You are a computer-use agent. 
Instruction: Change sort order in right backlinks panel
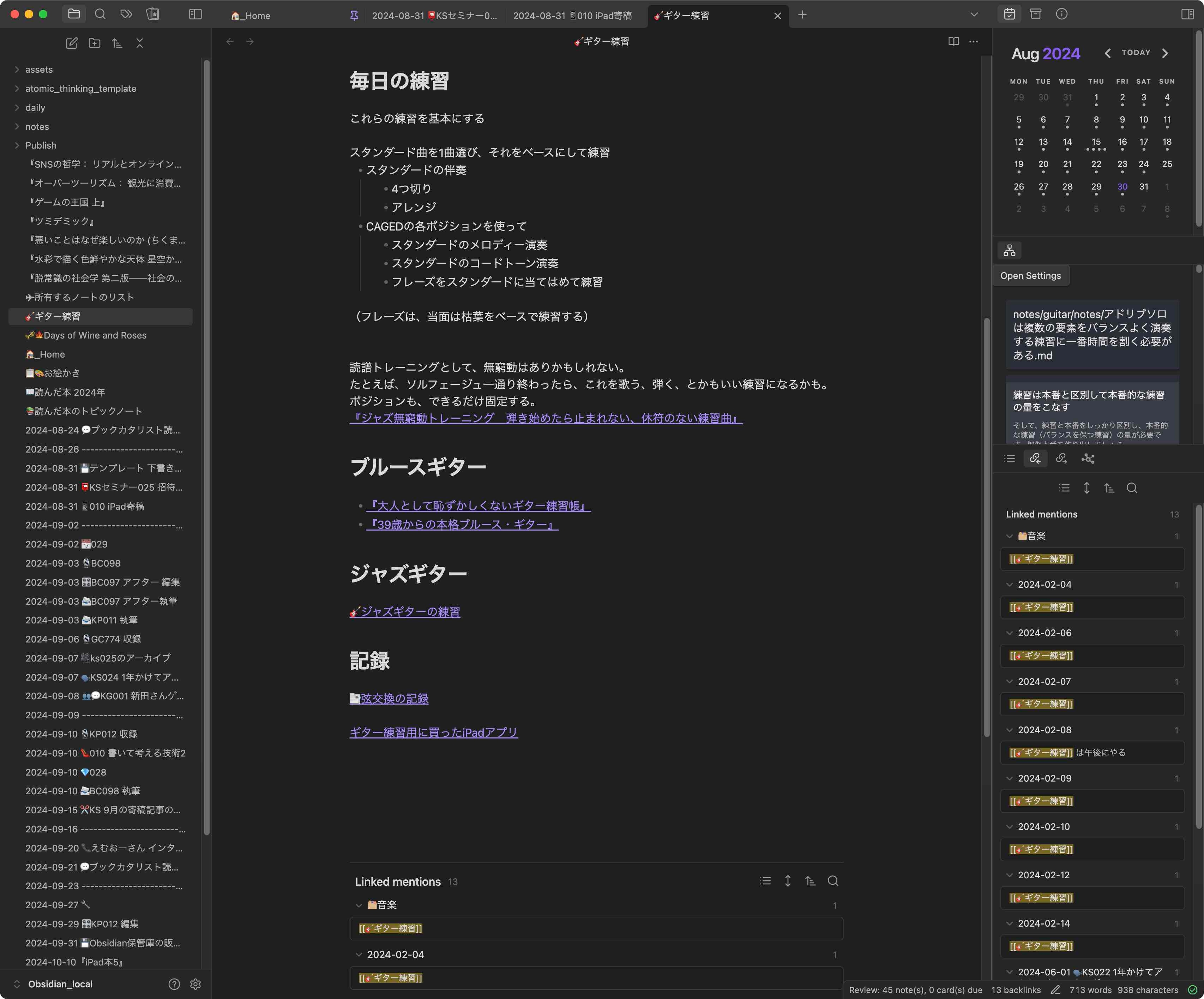1109,488
